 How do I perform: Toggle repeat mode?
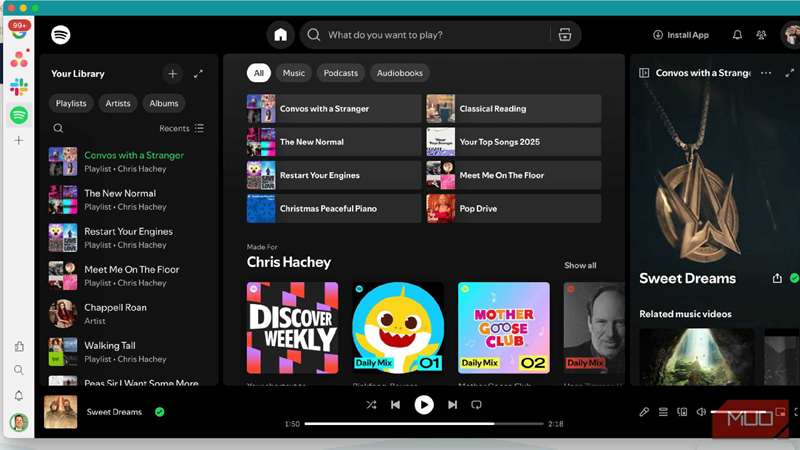click(x=476, y=405)
